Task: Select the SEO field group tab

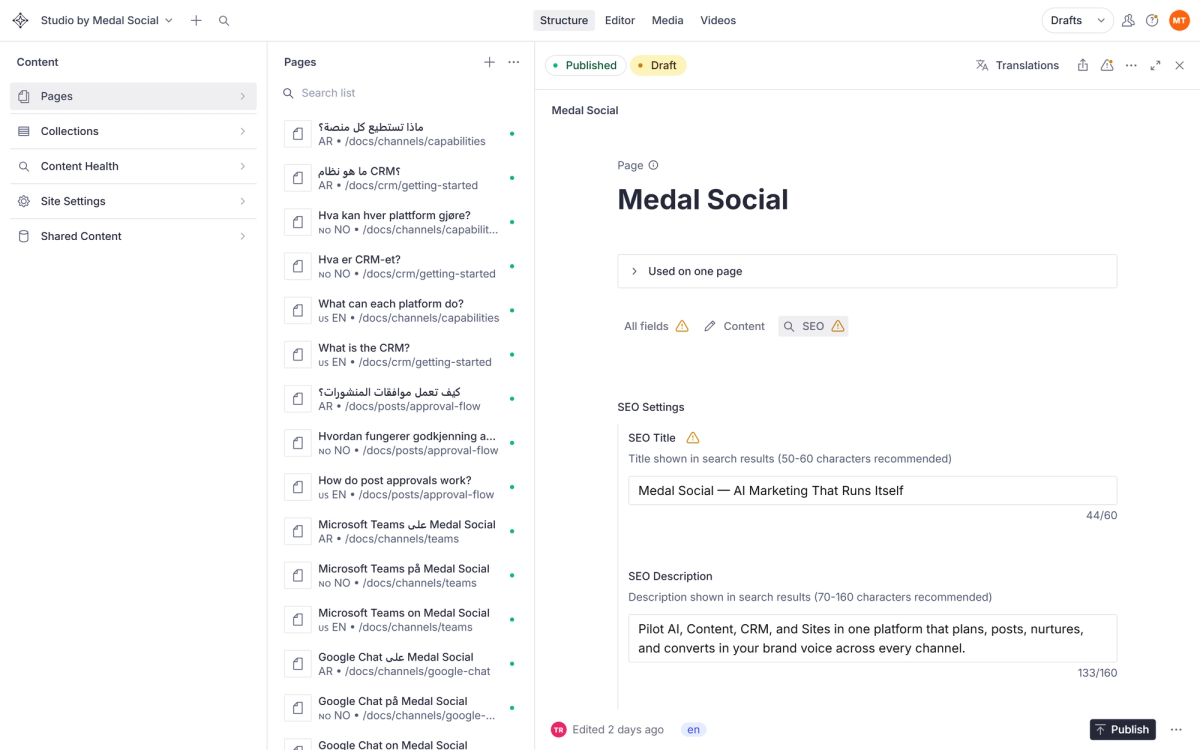Action: (813, 326)
